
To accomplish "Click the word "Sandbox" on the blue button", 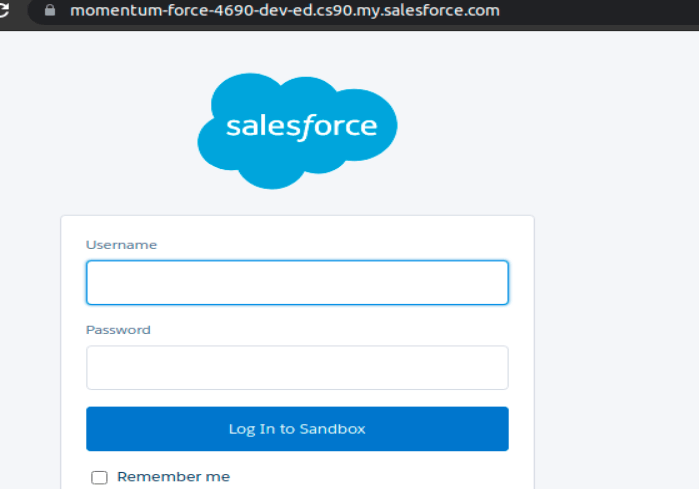I will pos(332,429).
